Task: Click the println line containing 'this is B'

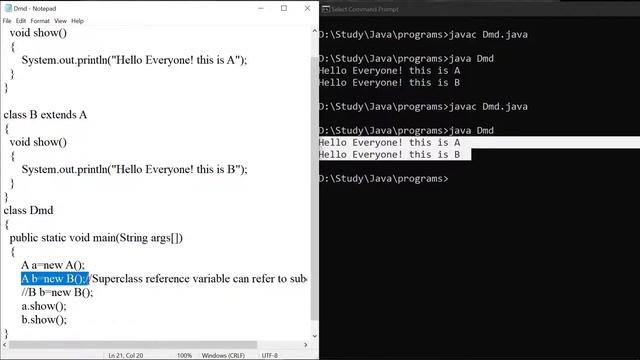Action: coord(134,169)
